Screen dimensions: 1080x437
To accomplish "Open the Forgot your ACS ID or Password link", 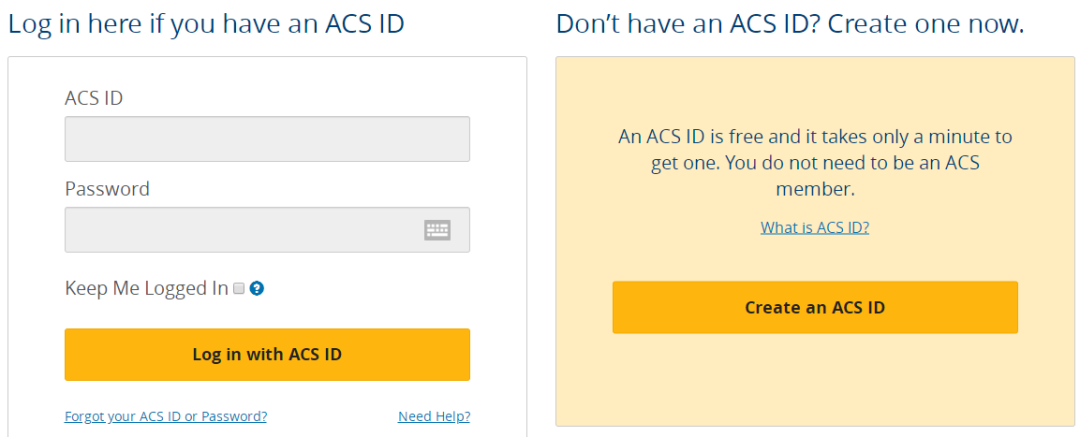I will pos(166,416).
